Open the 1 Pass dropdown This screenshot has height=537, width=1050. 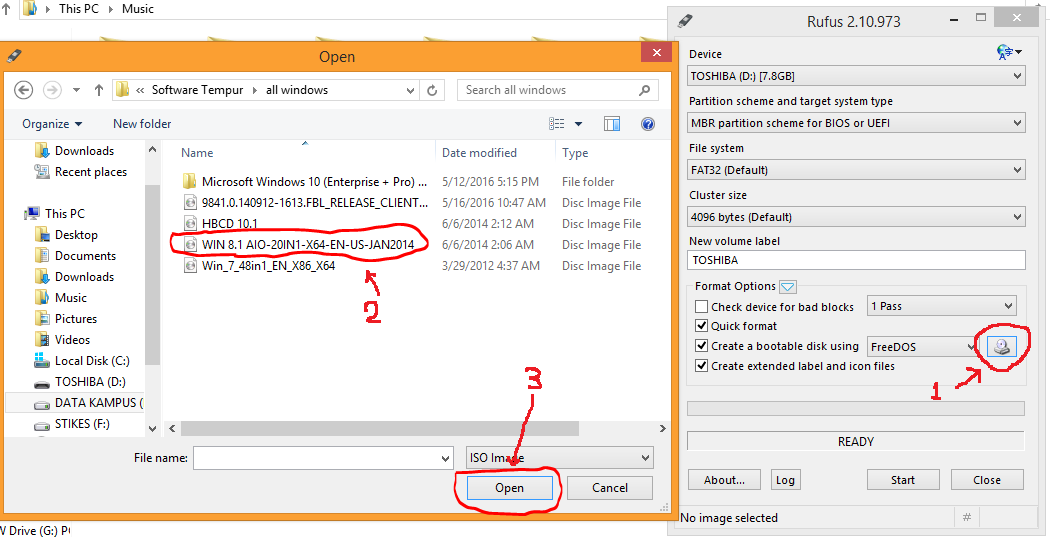tap(942, 306)
